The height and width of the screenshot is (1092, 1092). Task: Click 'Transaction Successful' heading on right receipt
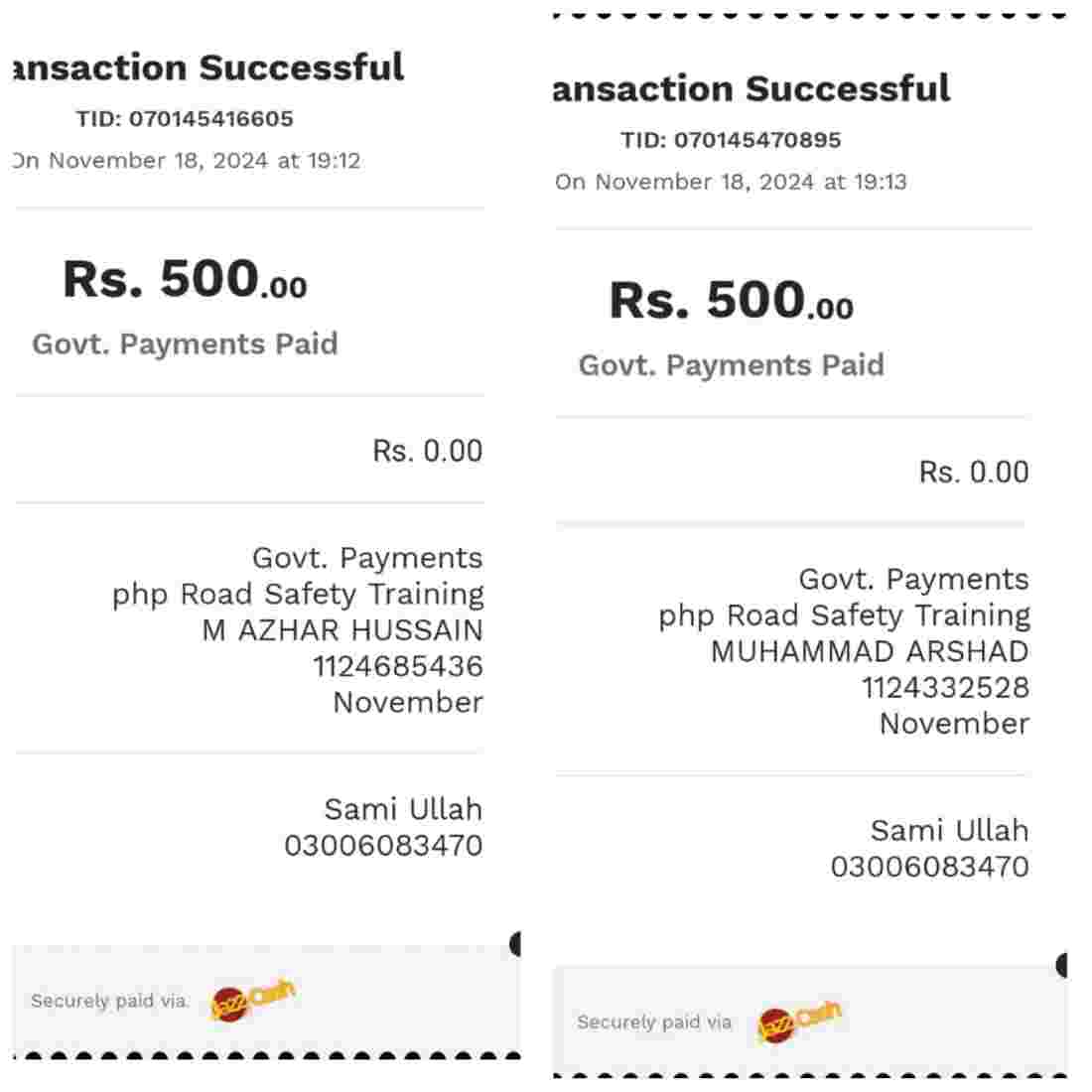pyautogui.click(x=751, y=89)
